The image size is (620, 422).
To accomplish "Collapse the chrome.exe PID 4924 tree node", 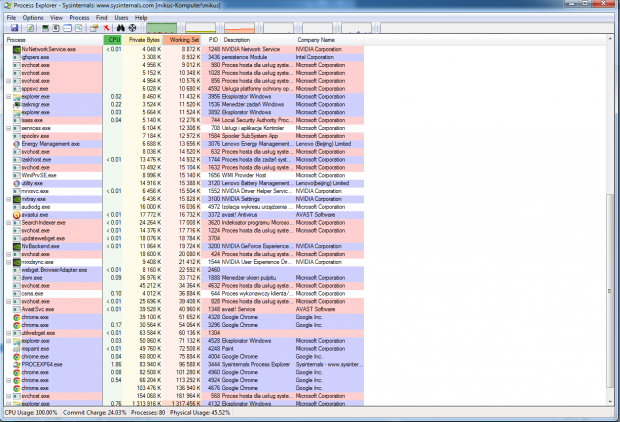I will [8, 380].
